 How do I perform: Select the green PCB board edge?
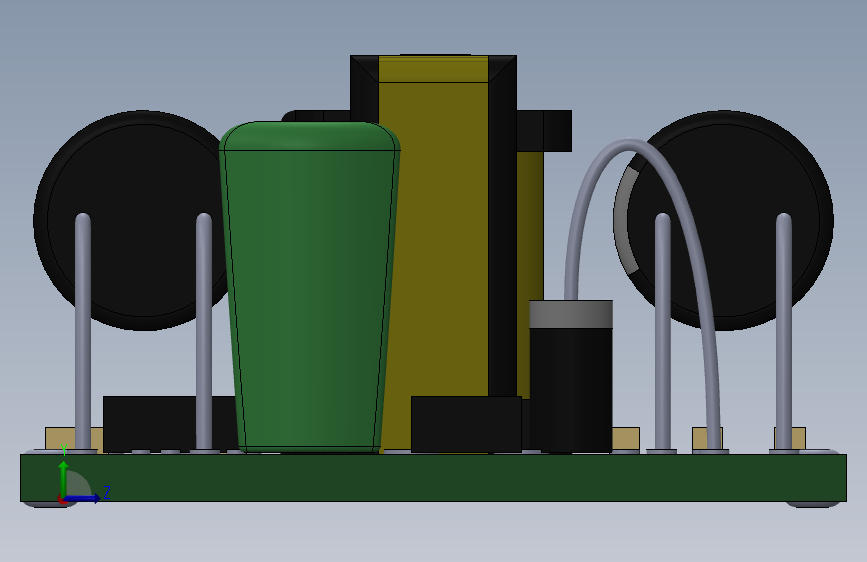point(434,478)
